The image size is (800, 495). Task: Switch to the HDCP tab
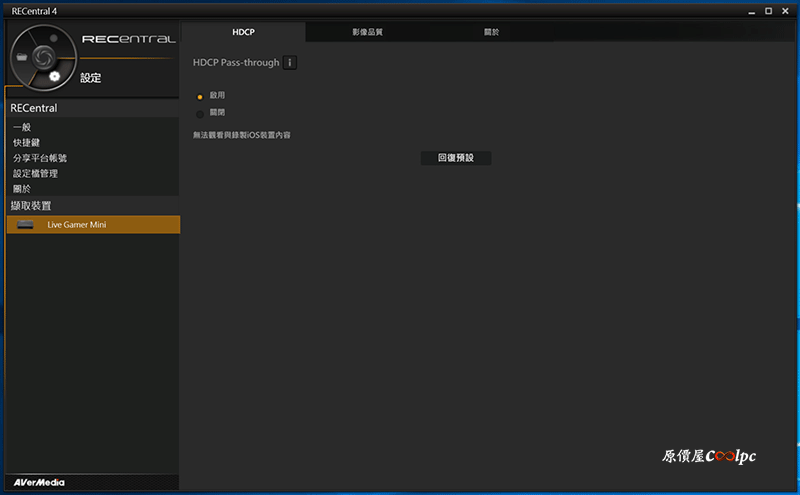(243, 32)
